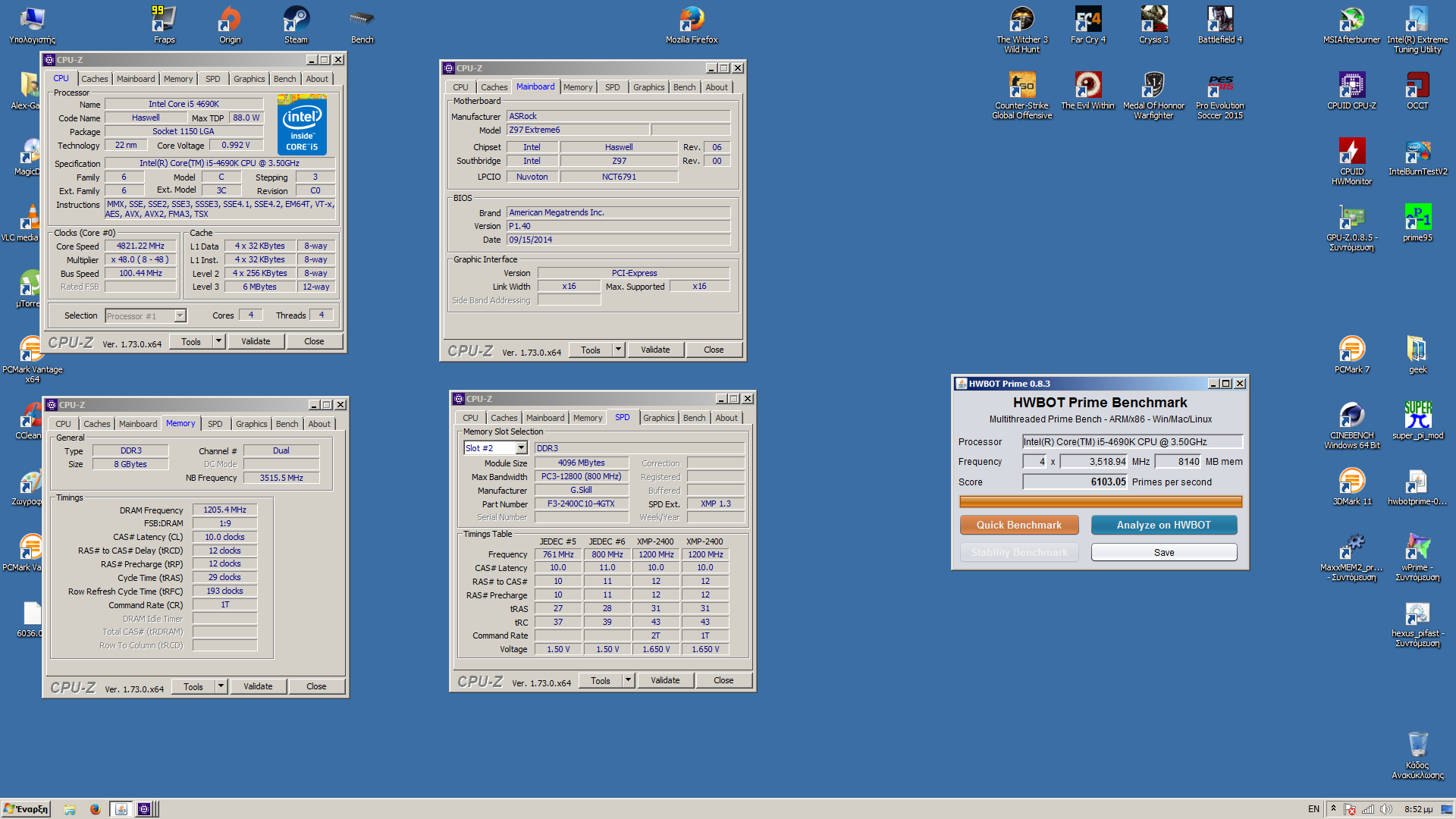The image size is (1456, 819).
Task: Launch prime95 desktop icon
Action: point(1418,222)
